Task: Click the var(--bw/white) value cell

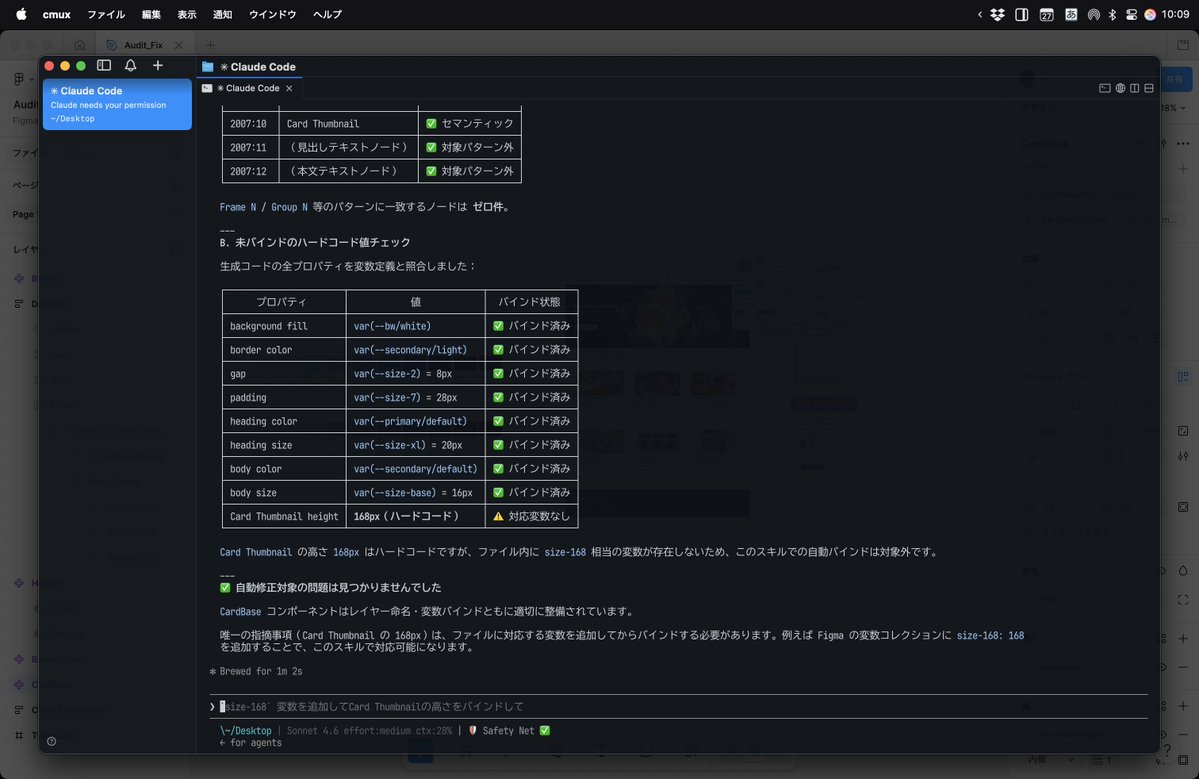Action: coord(415,326)
